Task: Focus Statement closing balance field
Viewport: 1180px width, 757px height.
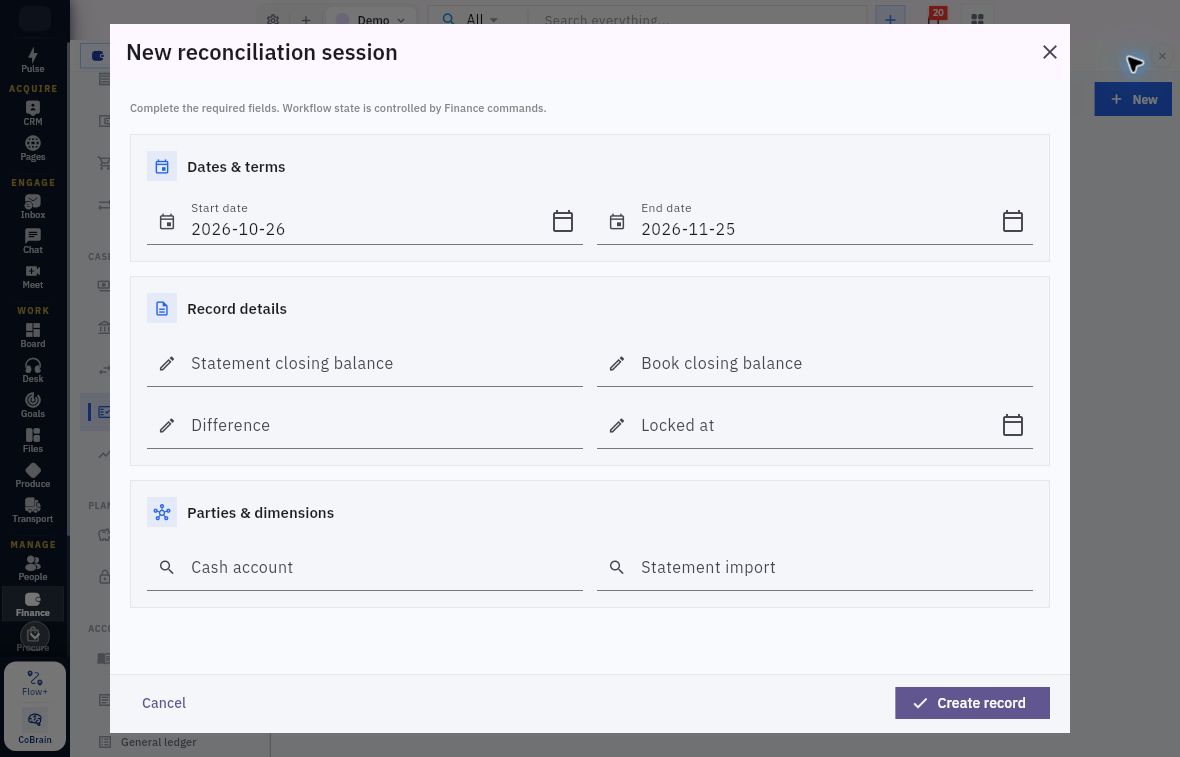Action: pyautogui.click(x=364, y=363)
